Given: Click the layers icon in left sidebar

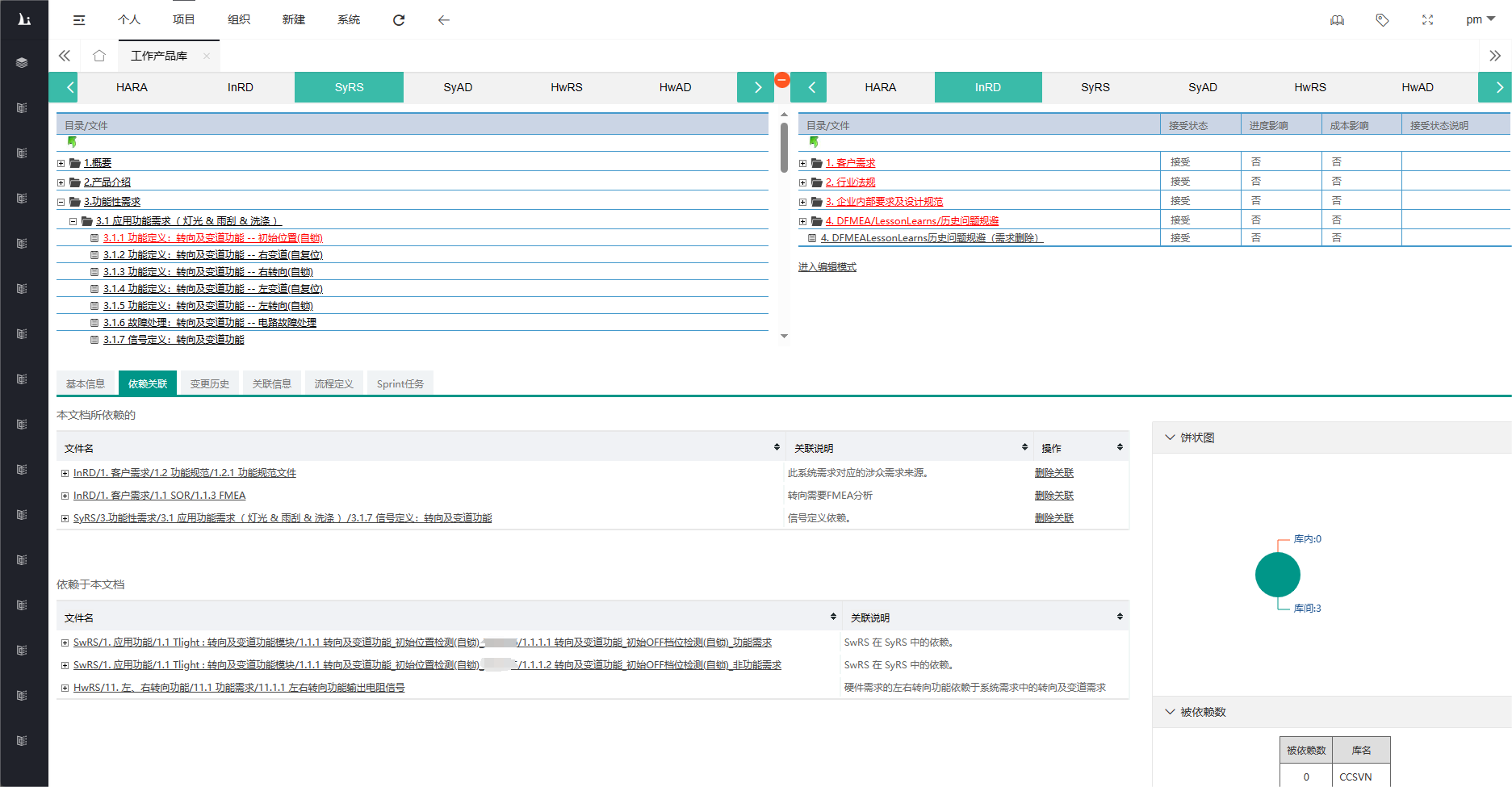Looking at the screenshot, I should [22, 62].
